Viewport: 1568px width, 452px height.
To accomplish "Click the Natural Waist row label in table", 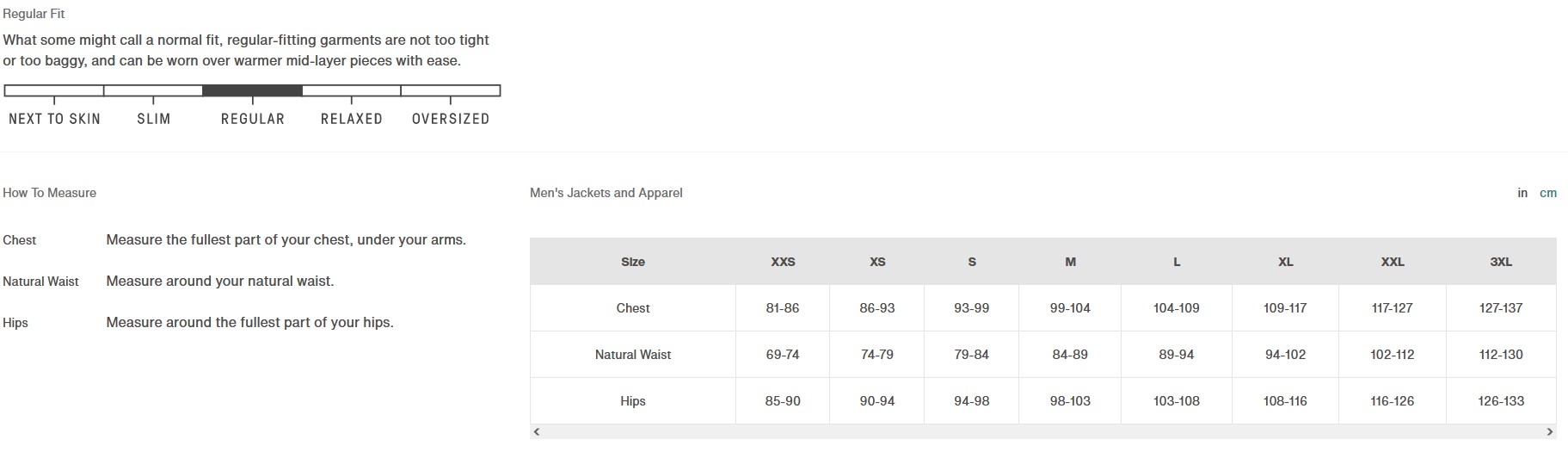I will coord(633,355).
